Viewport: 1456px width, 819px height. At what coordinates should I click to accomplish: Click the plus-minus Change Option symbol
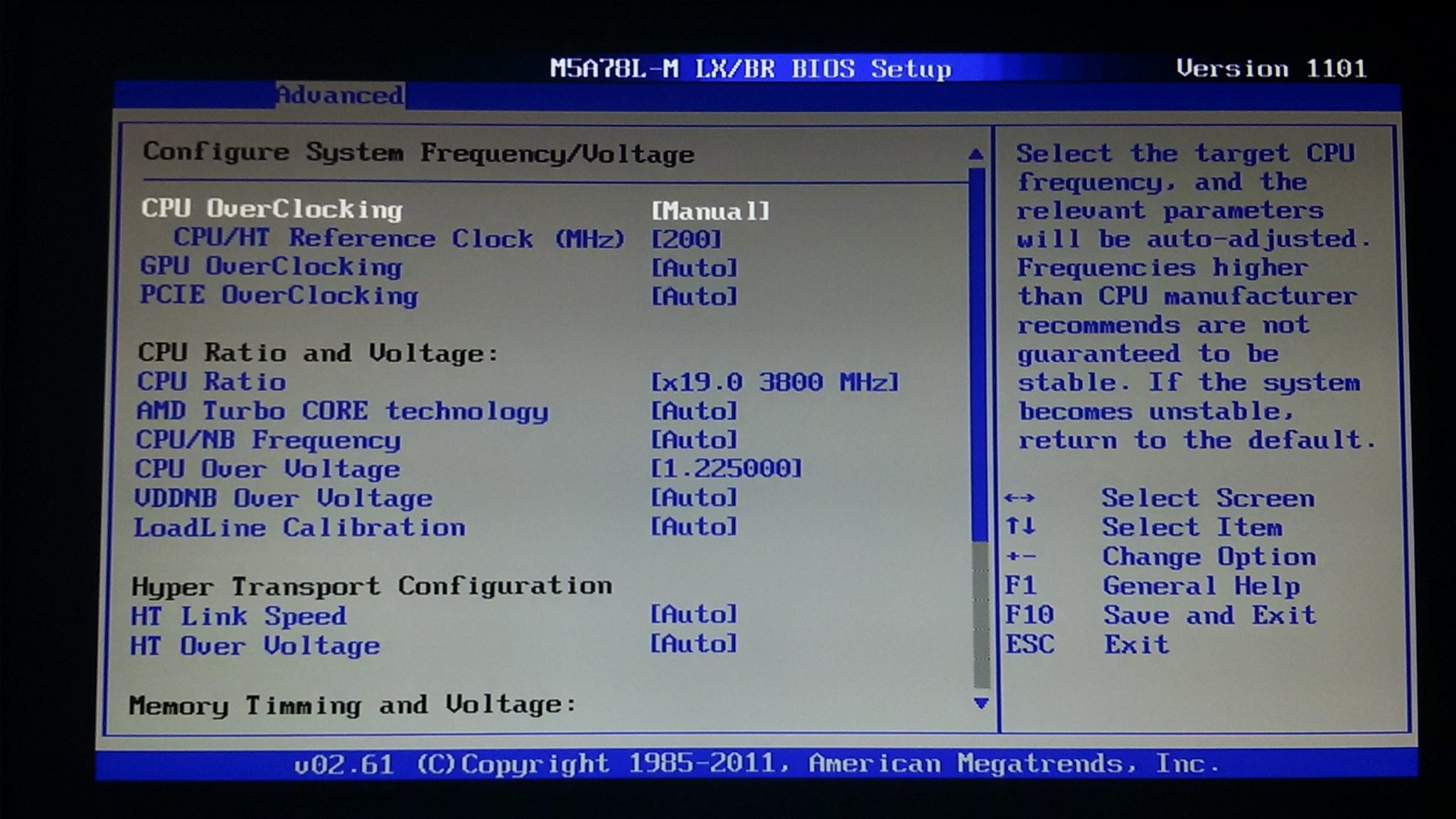click(1021, 557)
